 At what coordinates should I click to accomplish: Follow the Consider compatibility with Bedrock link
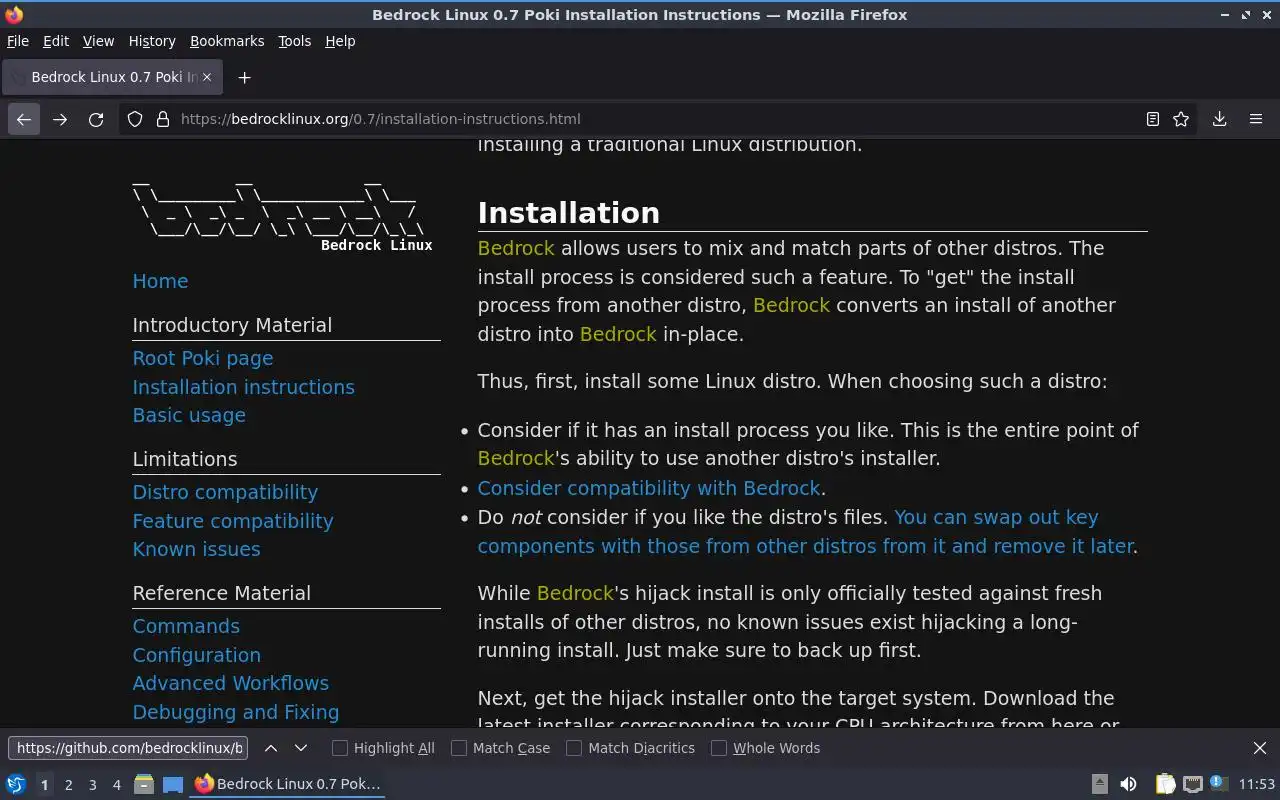point(649,488)
